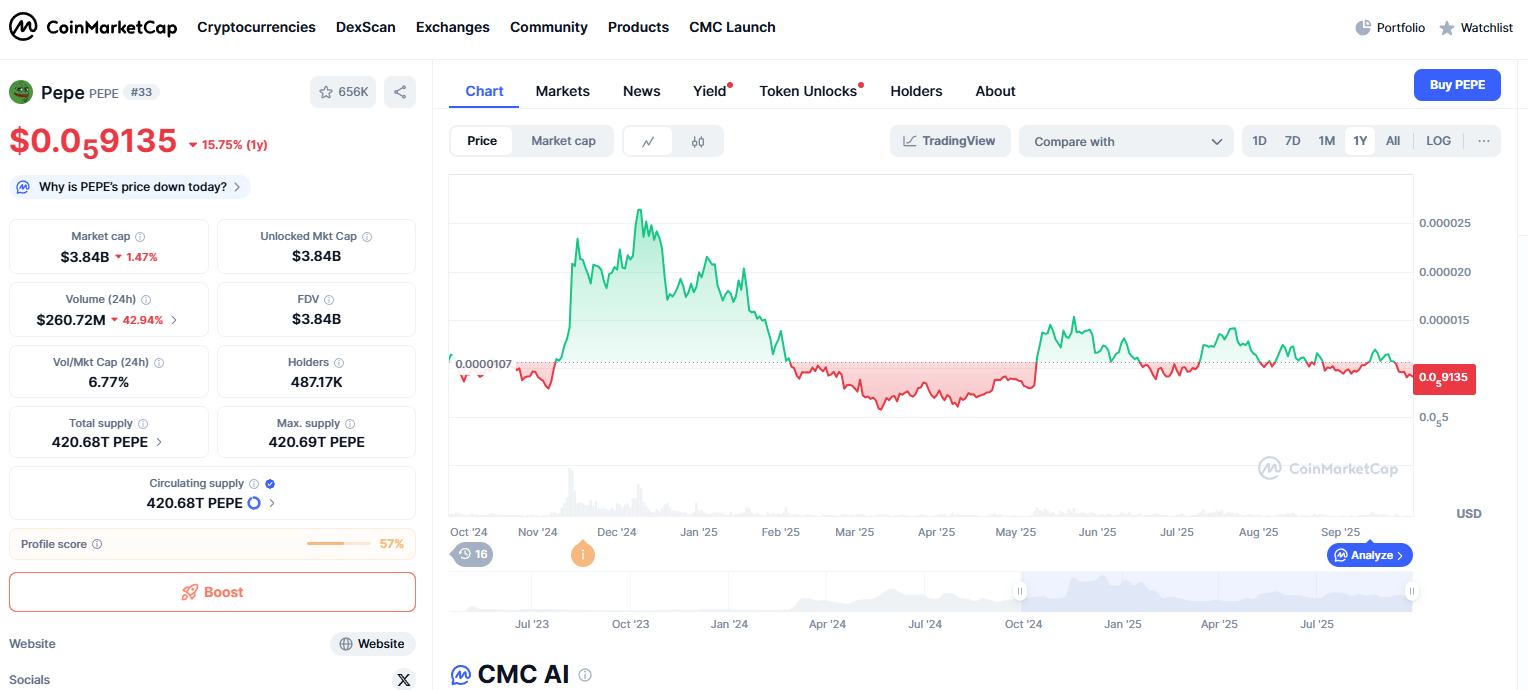
Task: Open the X (Twitter) social link icon
Action: [404, 680]
